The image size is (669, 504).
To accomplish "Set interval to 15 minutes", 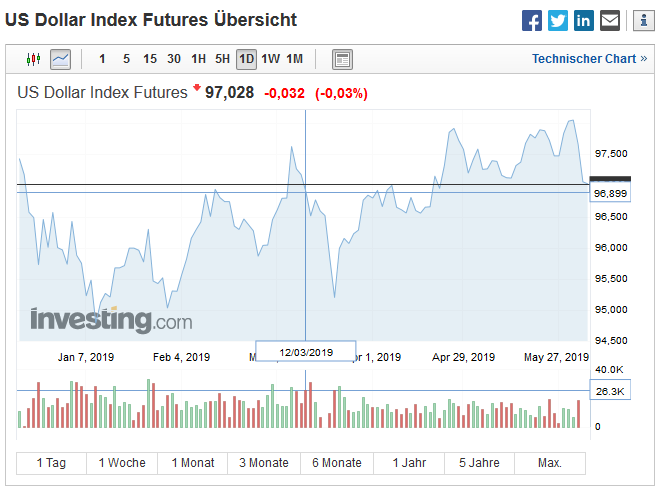I will pyautogui.click(x=150, y=59).
